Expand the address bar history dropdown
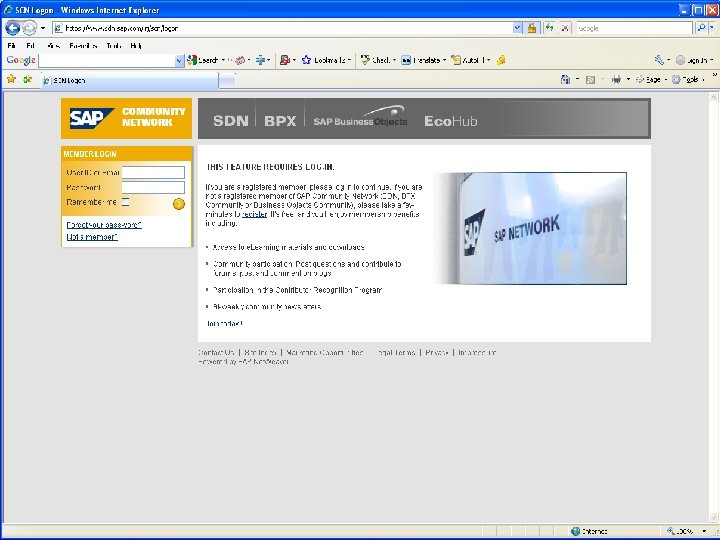720x540 pixels. pos(517,28)
